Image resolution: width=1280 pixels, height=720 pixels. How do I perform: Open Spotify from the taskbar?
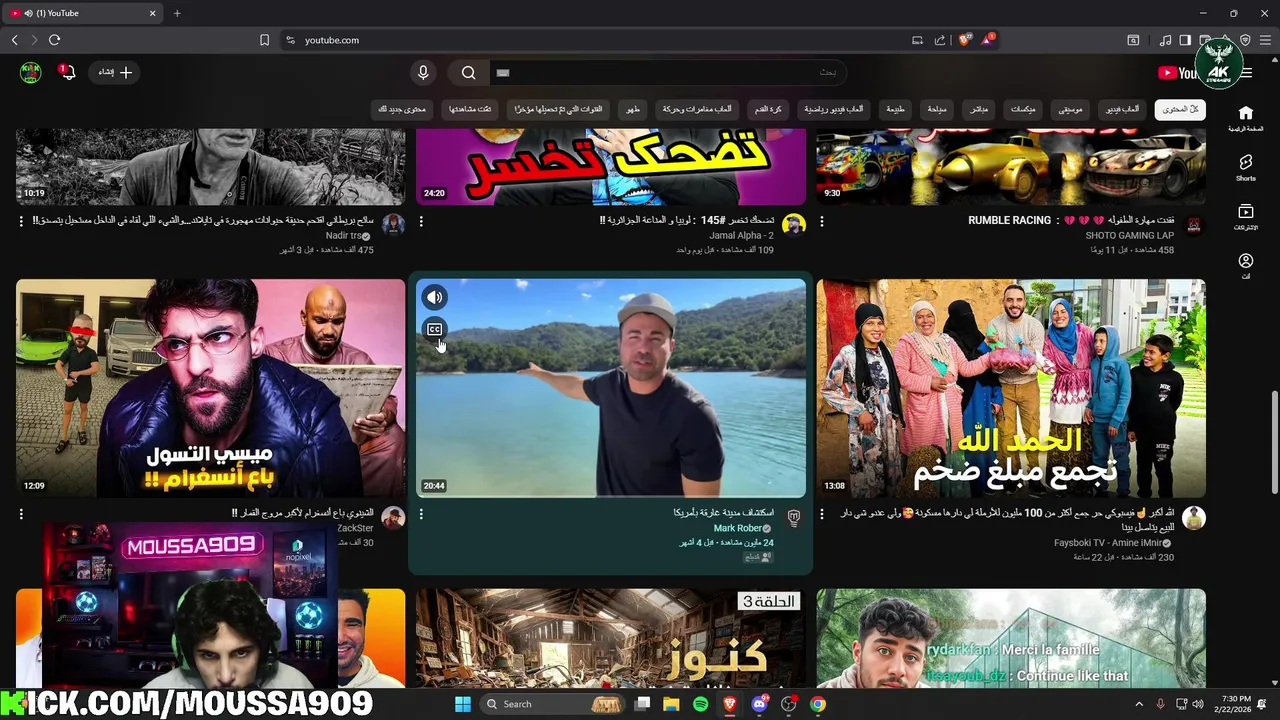[700, 704]
